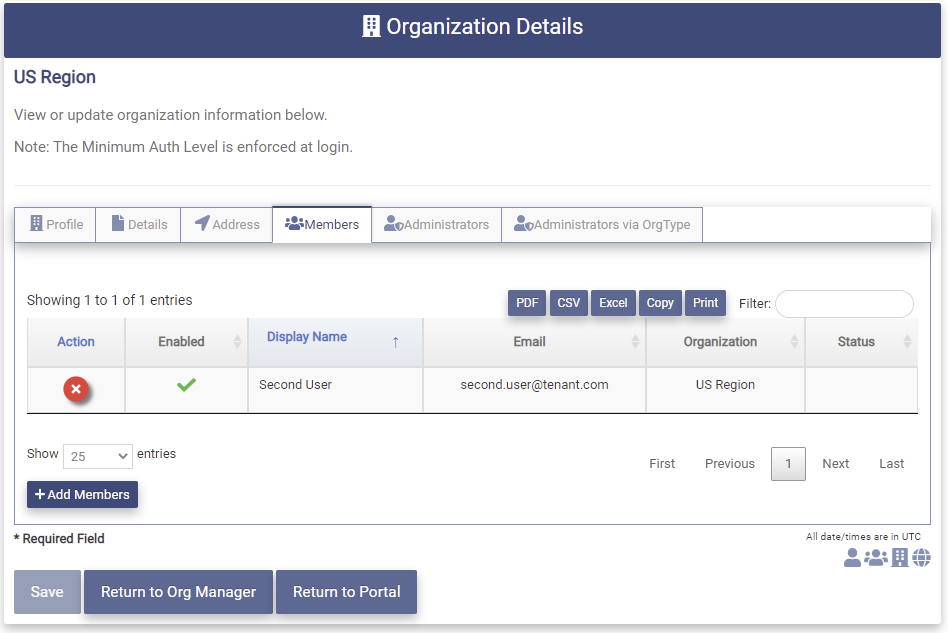Screen dimensions: 948x633
Task: Click the Add Members button
Action: (x=82, y=495)
